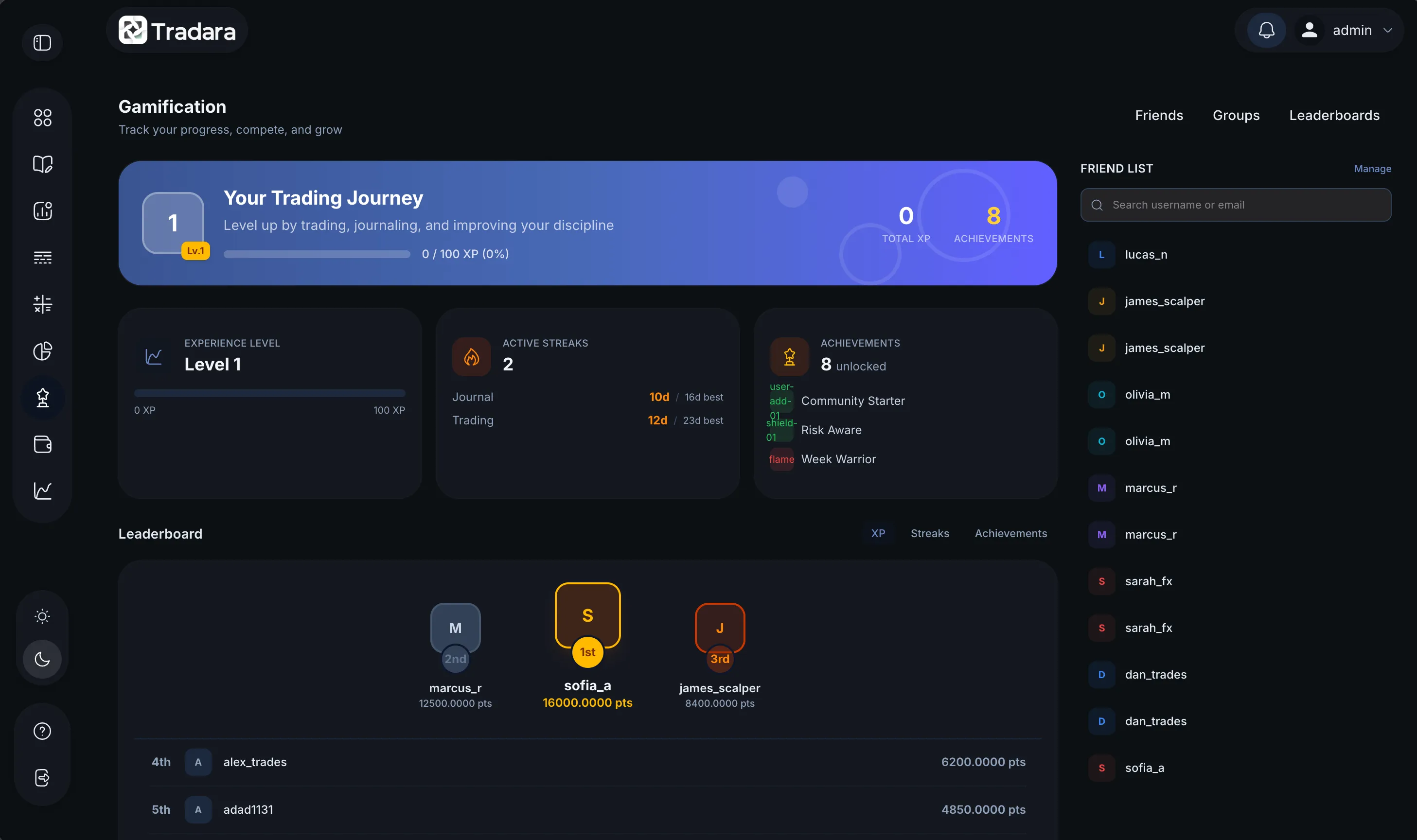
Task: Open the dashboard grid icon in the sidebar
Action: pos(42,118)
